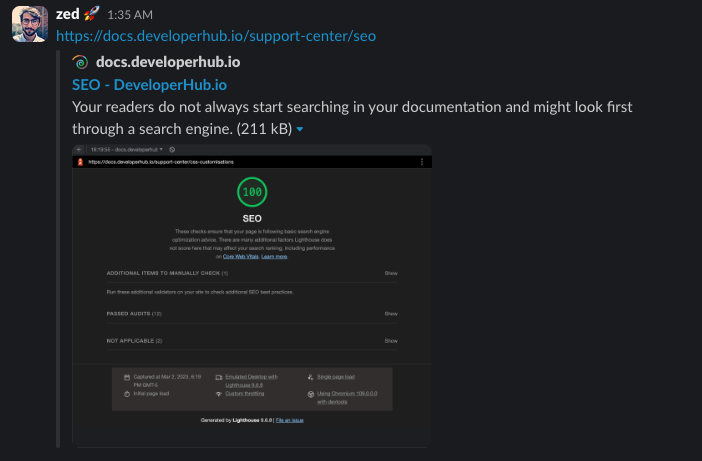
Task: Open the docs.developerhub.io/support-center/seo URL
Action: [216, 36]
